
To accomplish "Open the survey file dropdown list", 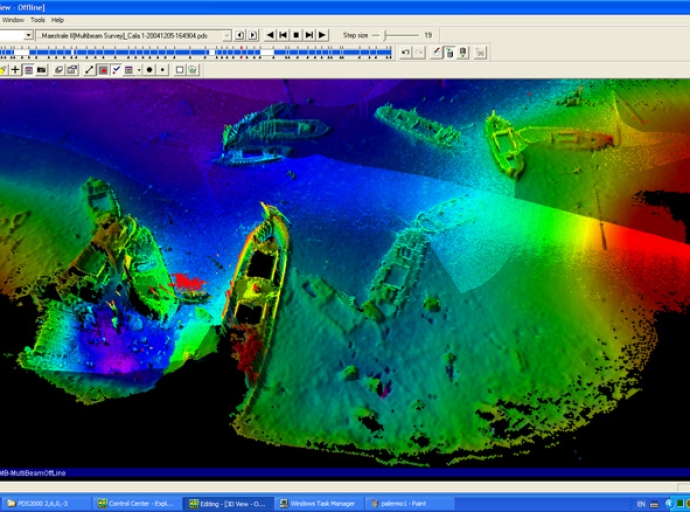I will click(x=227, y=35).
